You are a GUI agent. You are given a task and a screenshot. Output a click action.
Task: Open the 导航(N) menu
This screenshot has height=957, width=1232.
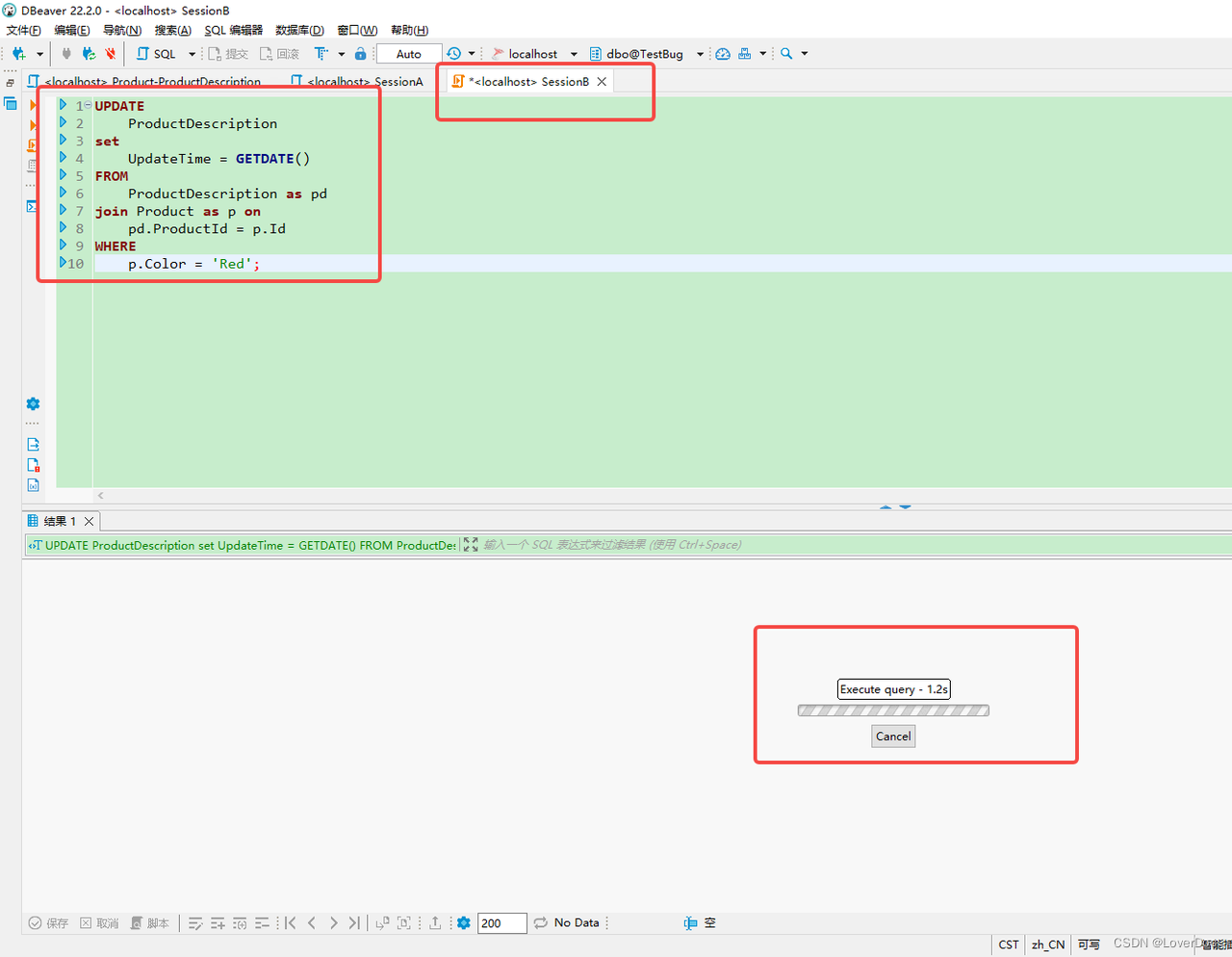pos(122,30)
